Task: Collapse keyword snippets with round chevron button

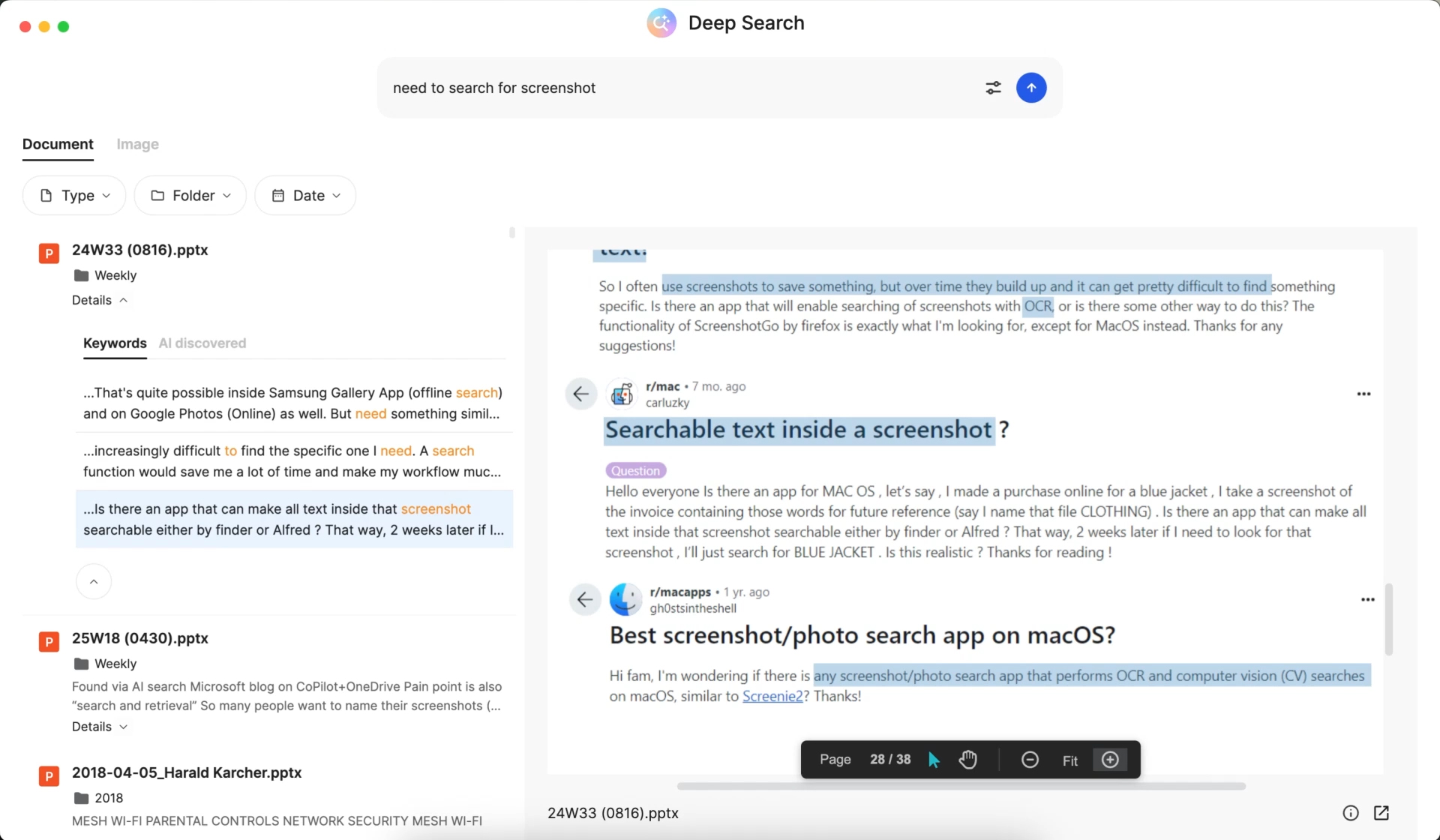Action: [94, 581]
